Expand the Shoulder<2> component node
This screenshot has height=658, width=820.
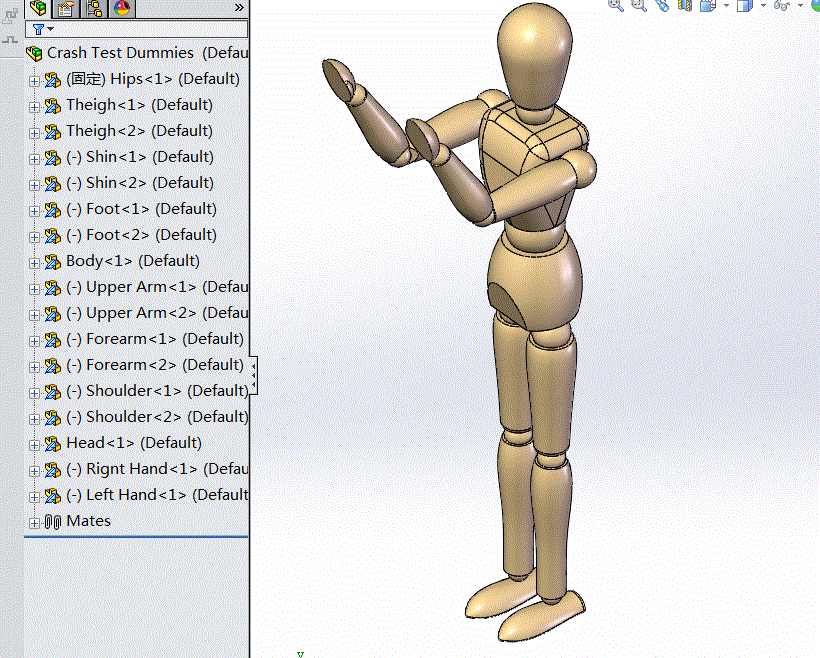34,419
